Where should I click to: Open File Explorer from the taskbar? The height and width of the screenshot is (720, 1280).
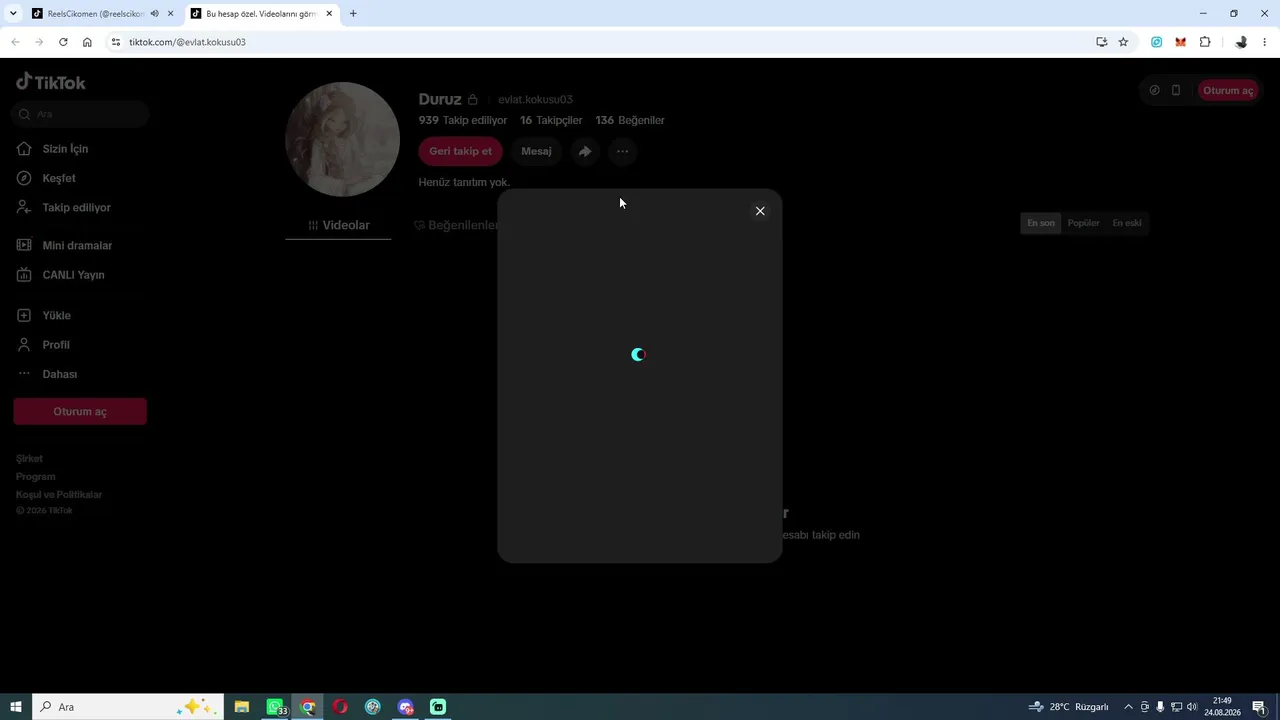[x=242, y=707]
